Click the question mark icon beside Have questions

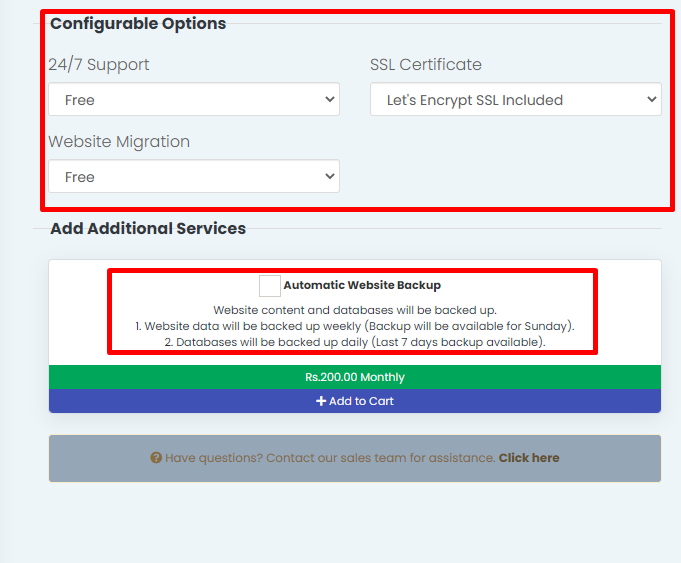point(156,458)
